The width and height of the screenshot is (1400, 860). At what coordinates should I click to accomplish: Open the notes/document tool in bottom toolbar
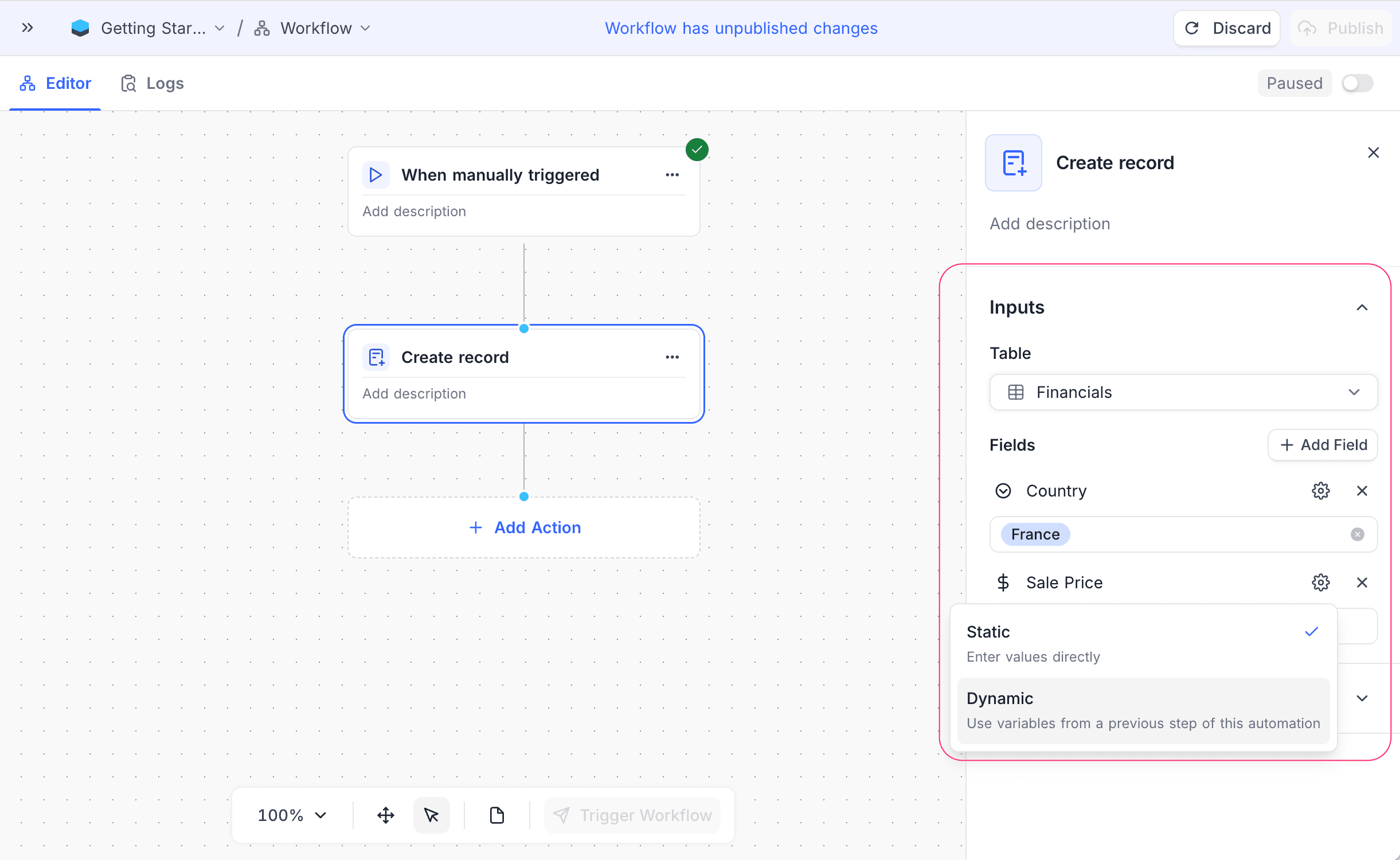[496, 815]
